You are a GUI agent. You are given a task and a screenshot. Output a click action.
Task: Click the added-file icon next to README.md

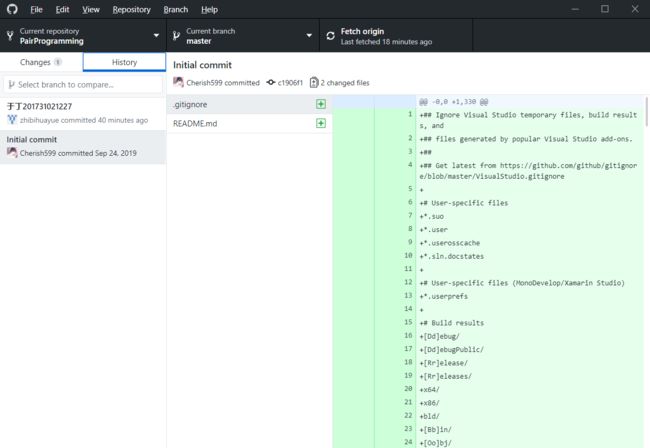(x=320, y=123)
